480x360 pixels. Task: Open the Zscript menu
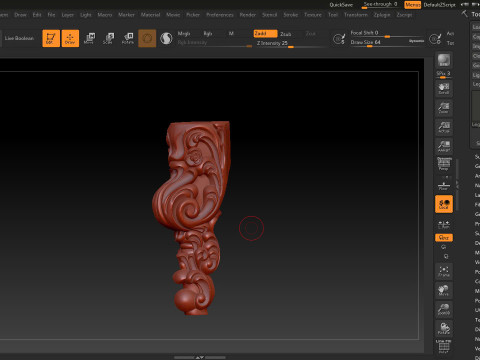coord(404,15)
